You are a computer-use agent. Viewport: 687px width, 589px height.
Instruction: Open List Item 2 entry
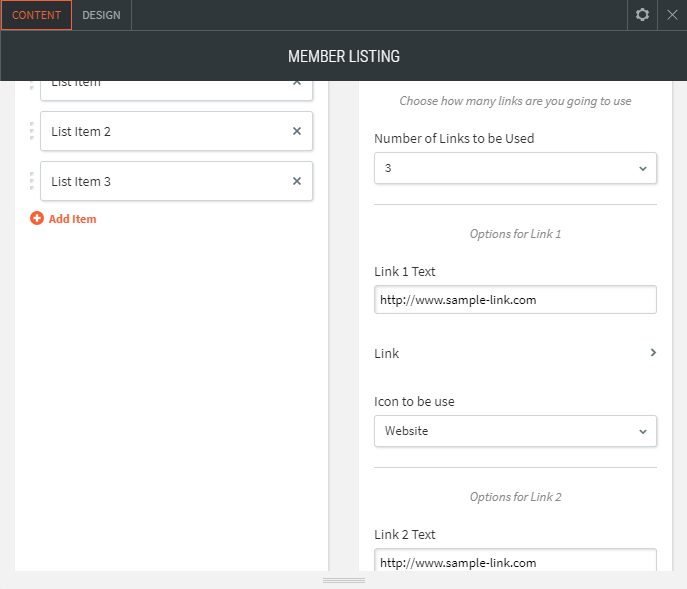(160, 131)
